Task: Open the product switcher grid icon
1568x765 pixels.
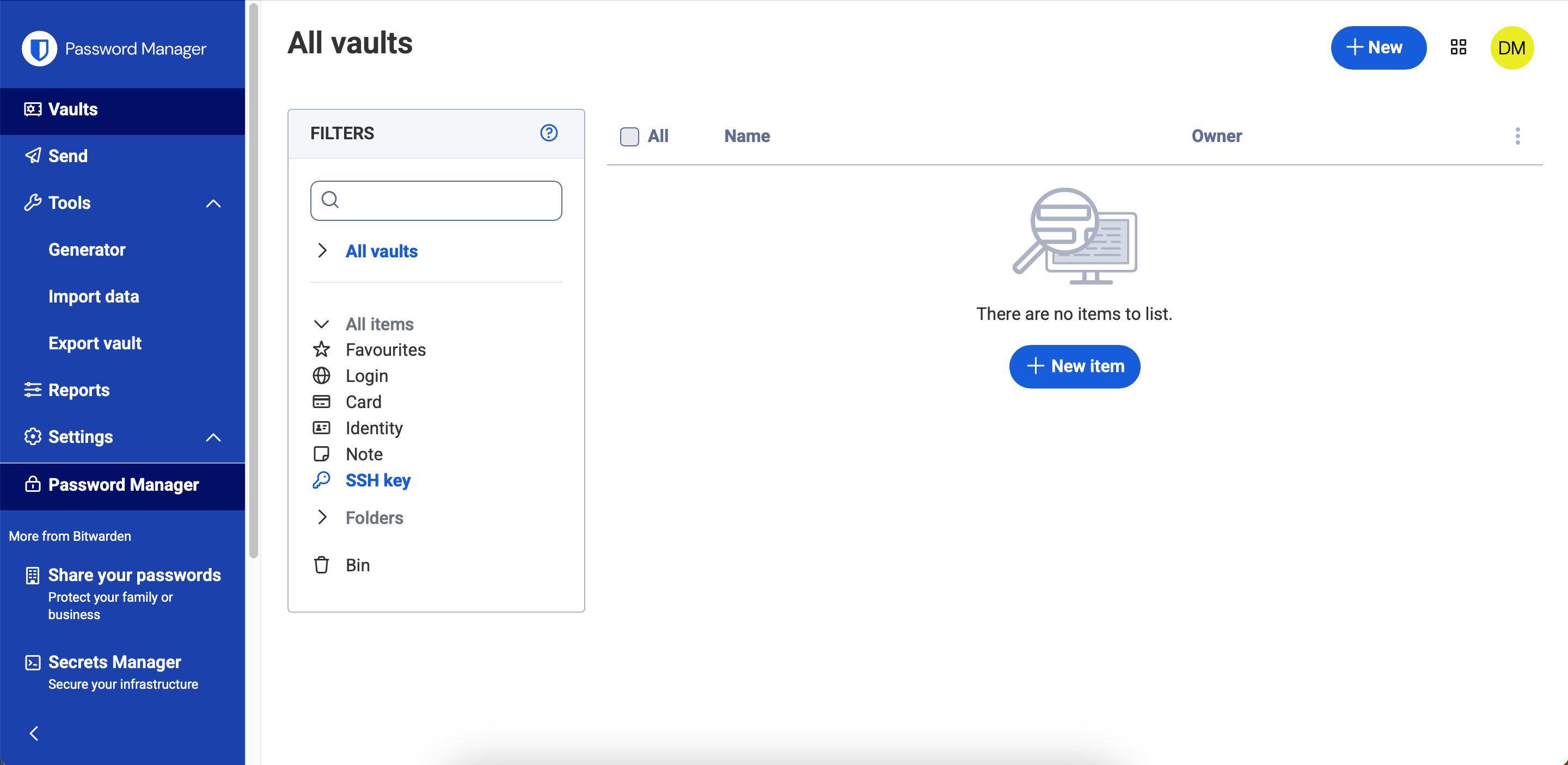Action: (1459, 47)
